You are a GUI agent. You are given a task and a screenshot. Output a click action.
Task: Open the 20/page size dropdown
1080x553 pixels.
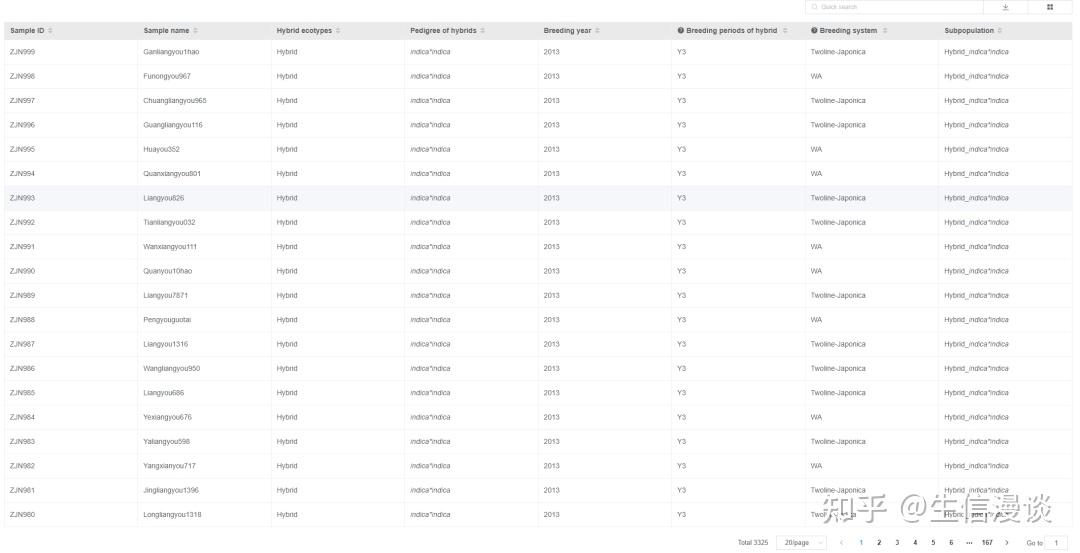pyautogui.click(x=802, y=543)
